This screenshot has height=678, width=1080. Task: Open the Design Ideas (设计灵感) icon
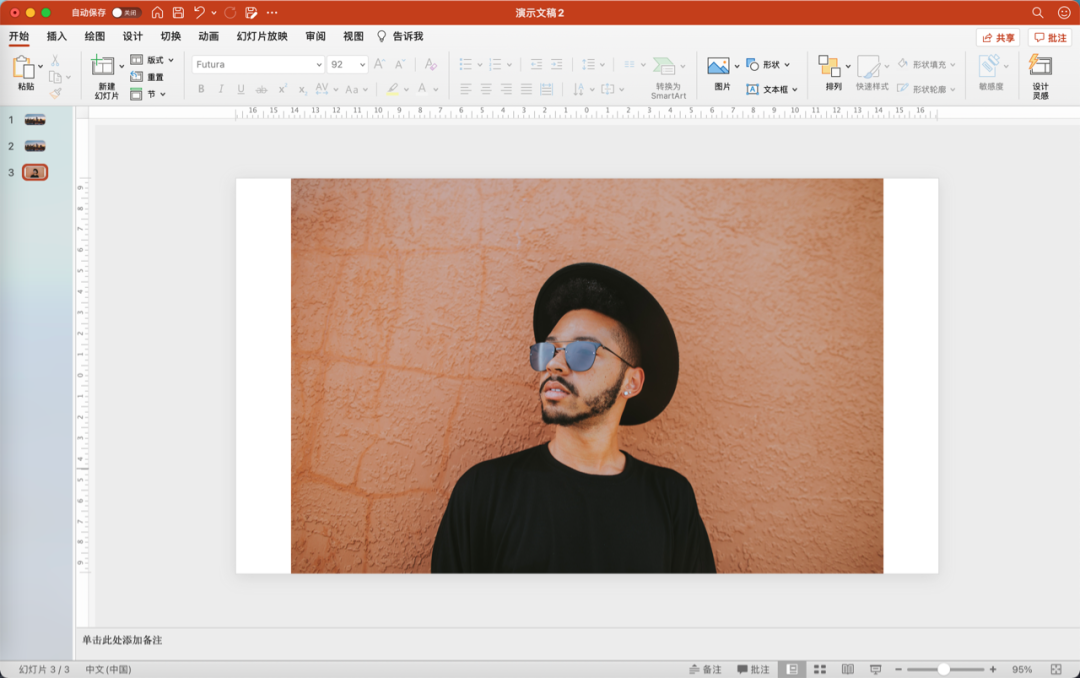1040,65
